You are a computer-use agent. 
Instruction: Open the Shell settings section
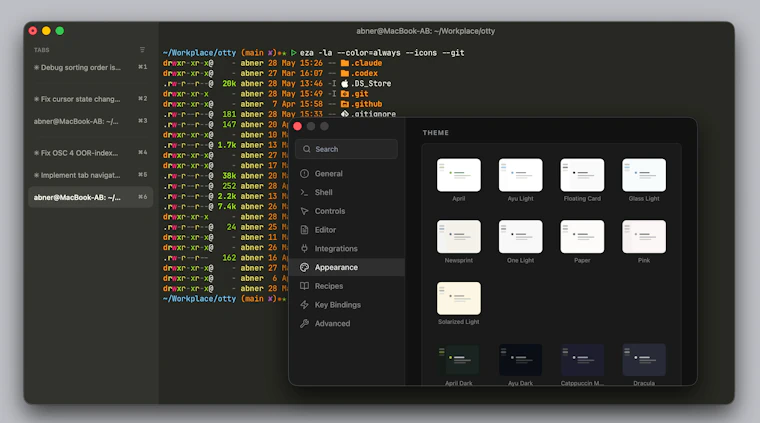point(347,192)
